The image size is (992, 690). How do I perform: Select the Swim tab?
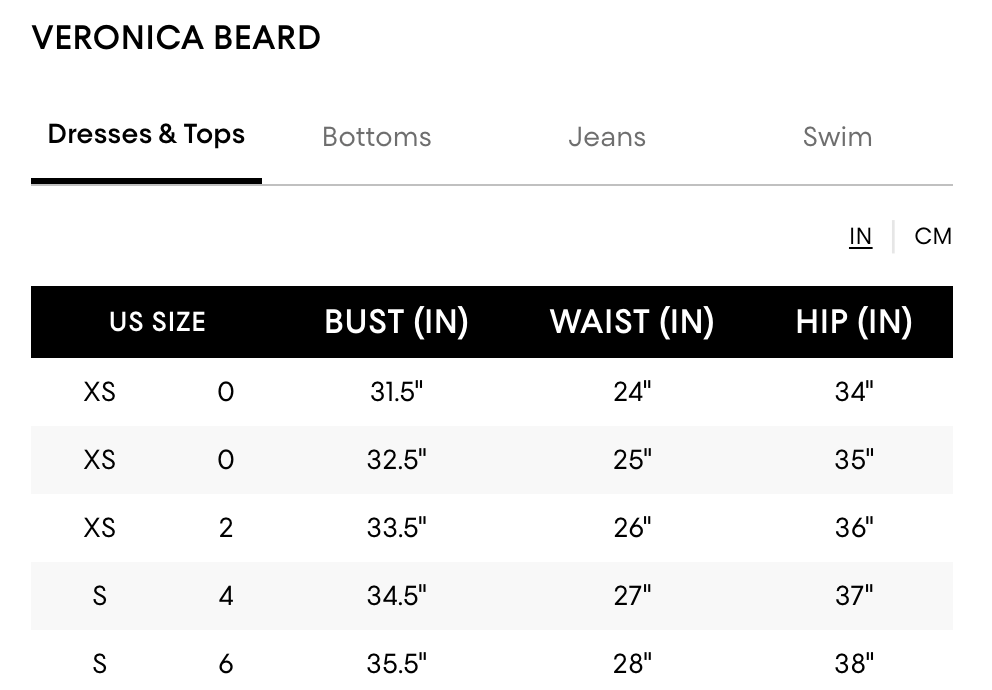click(x=837, y=137)
